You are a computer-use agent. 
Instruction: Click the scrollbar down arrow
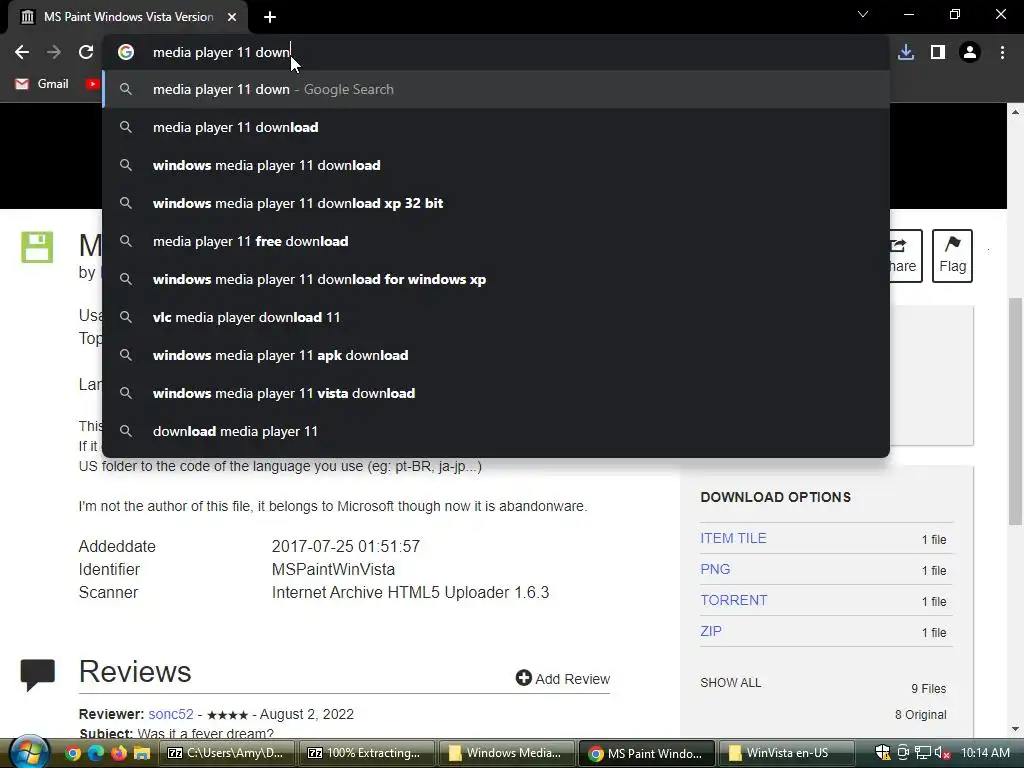(1015, 729)
